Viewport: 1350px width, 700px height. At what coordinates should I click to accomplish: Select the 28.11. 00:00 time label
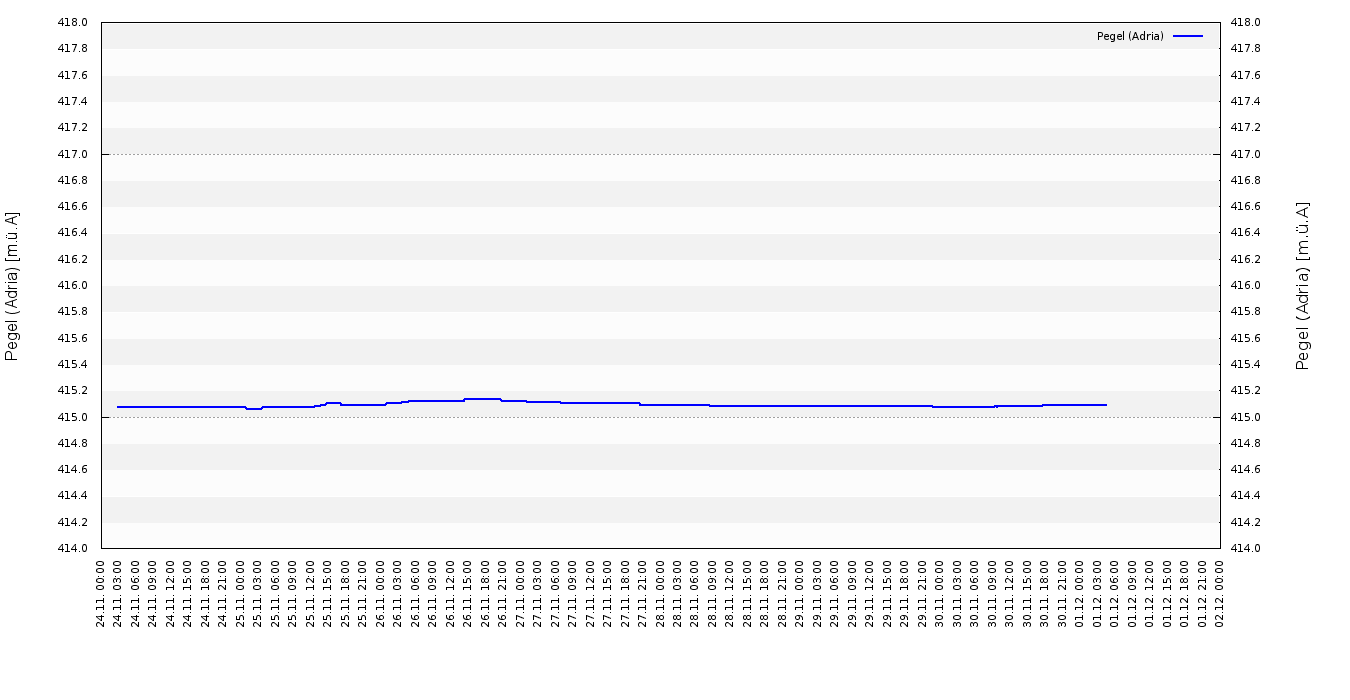[x=660, y=594]
